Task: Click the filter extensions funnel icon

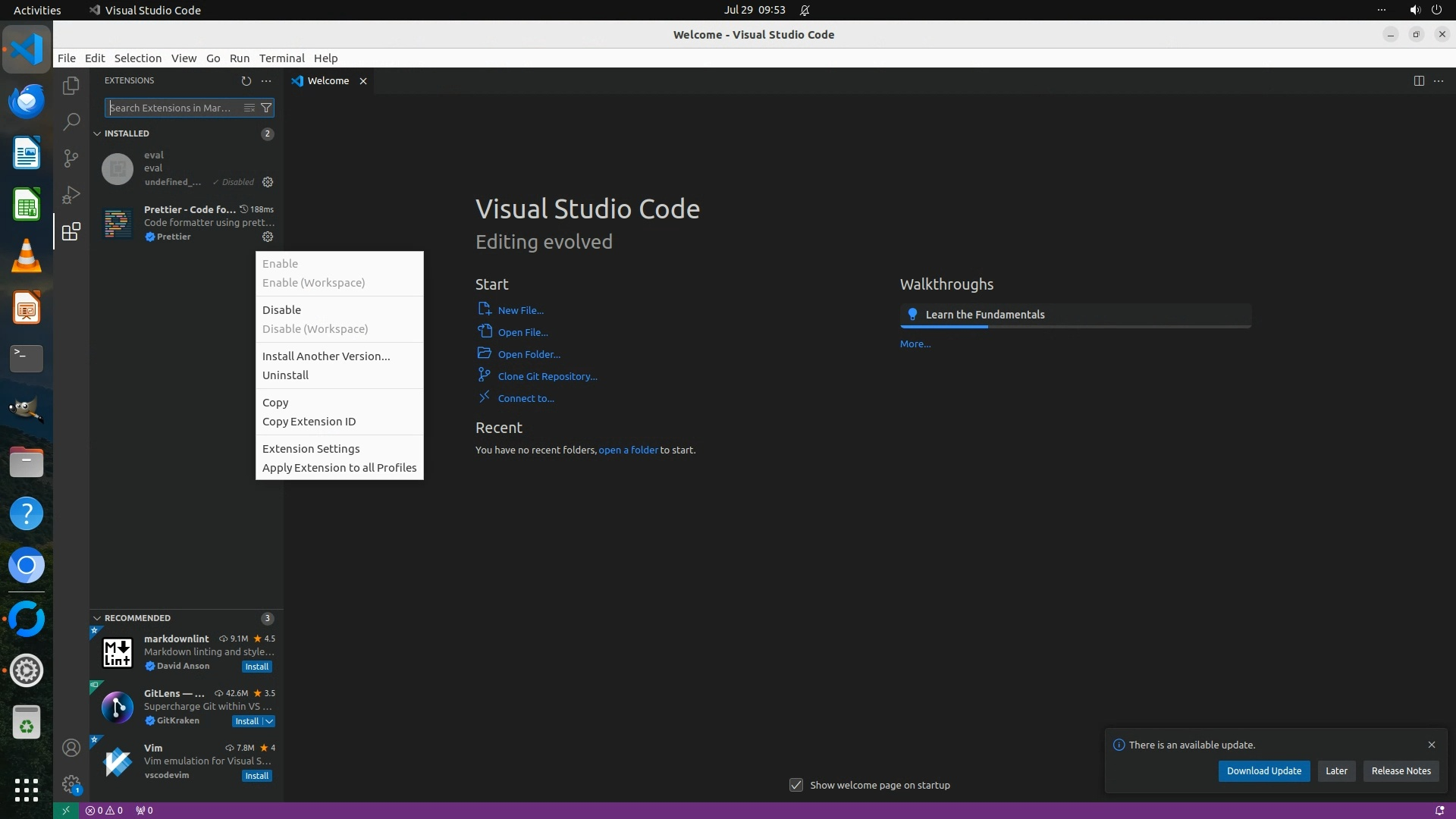Action: [x=266, y=108]
